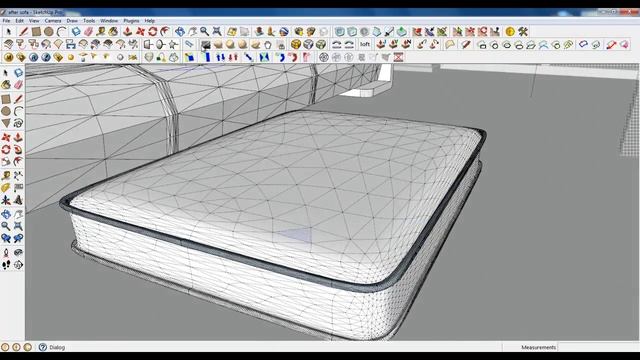Open the Camera menu
The width and height of the screenshot is (640, 360).
[53, 21]
